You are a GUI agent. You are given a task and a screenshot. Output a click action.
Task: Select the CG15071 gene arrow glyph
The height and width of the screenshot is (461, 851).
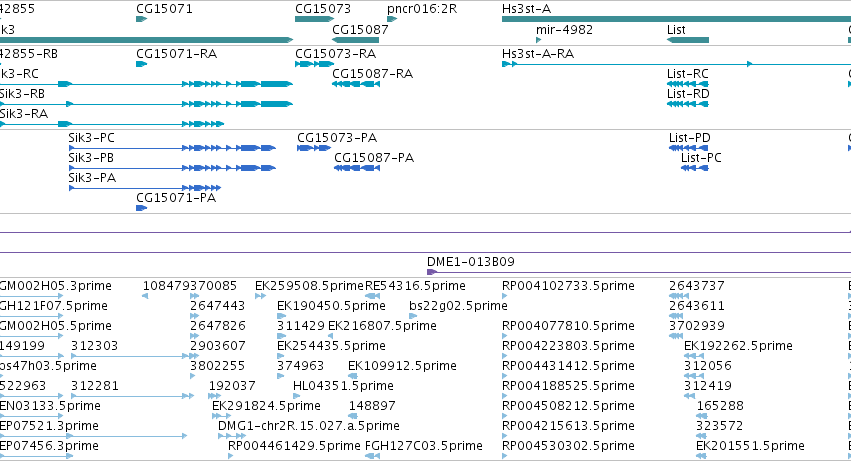coord(141,19)
